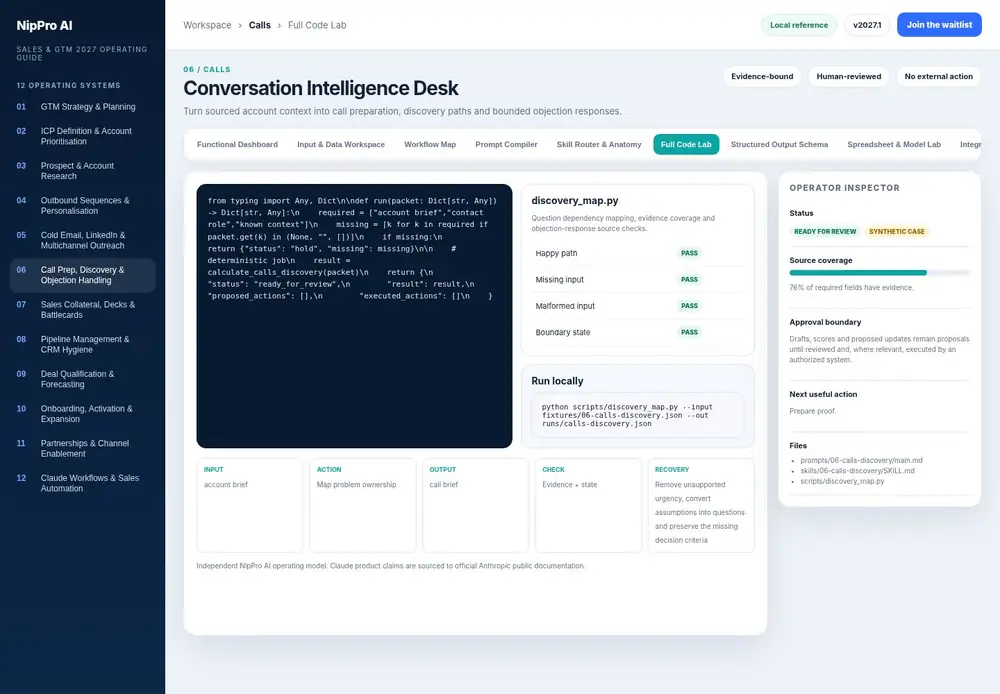Go to Prospect & Account Research

pos(82,170)
